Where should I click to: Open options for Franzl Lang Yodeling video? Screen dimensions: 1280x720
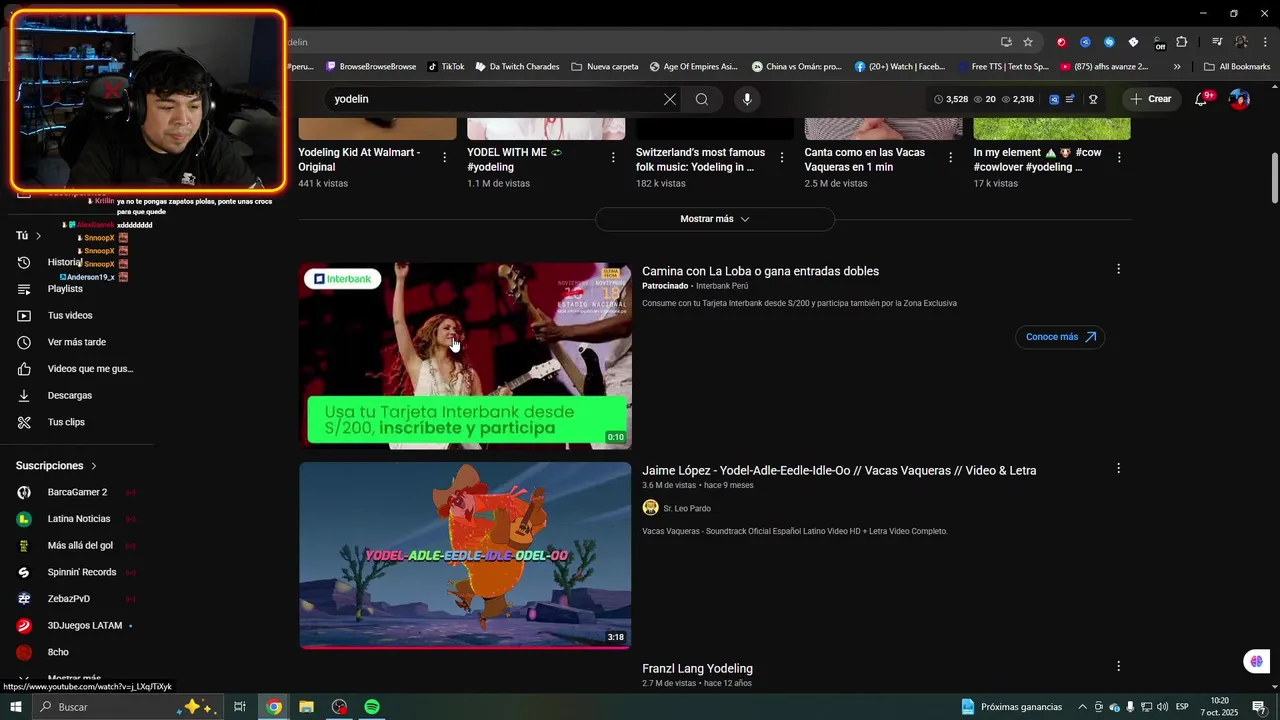coord(1118,666)
